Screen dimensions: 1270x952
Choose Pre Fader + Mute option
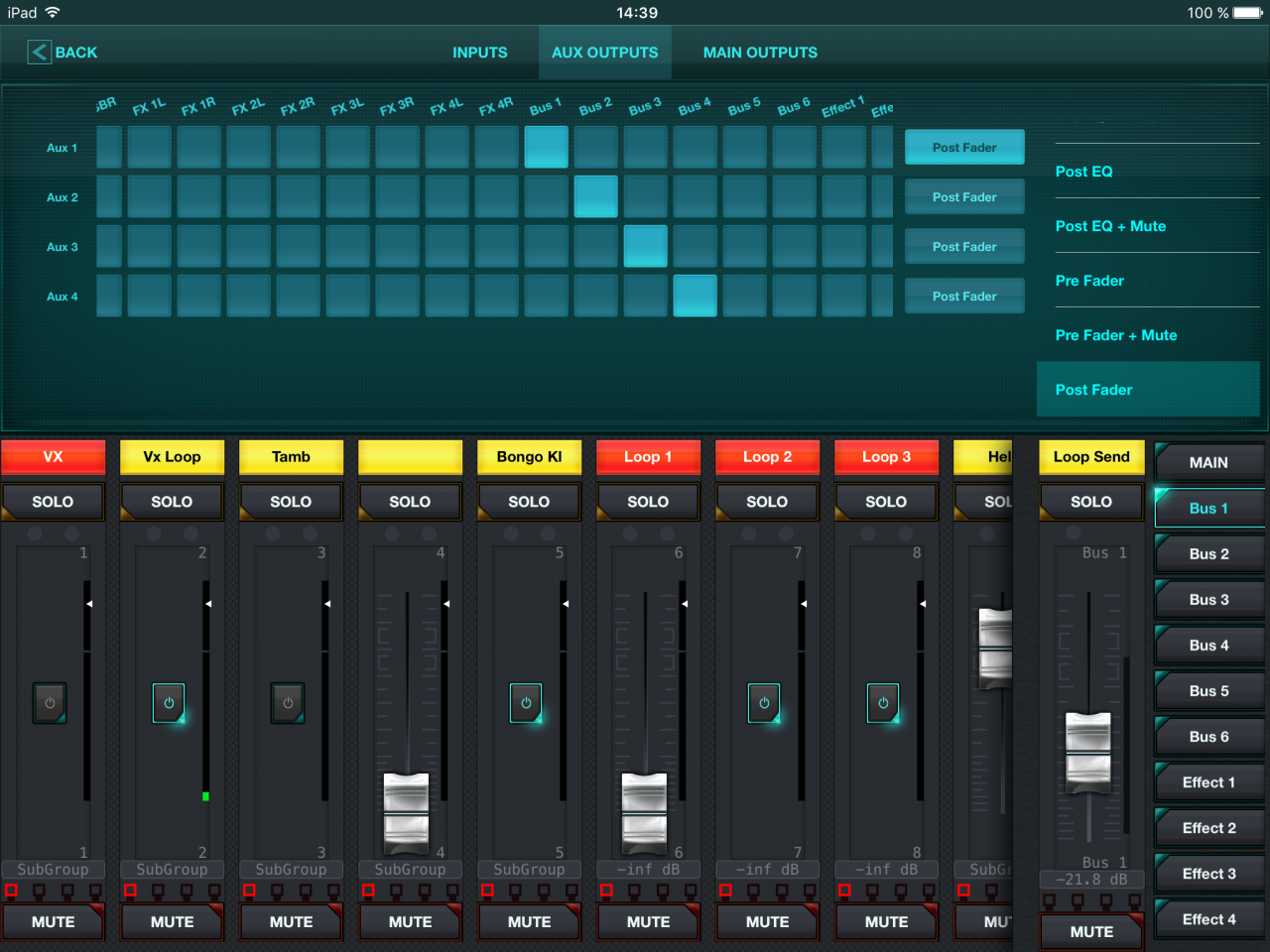click(1148, 335)
